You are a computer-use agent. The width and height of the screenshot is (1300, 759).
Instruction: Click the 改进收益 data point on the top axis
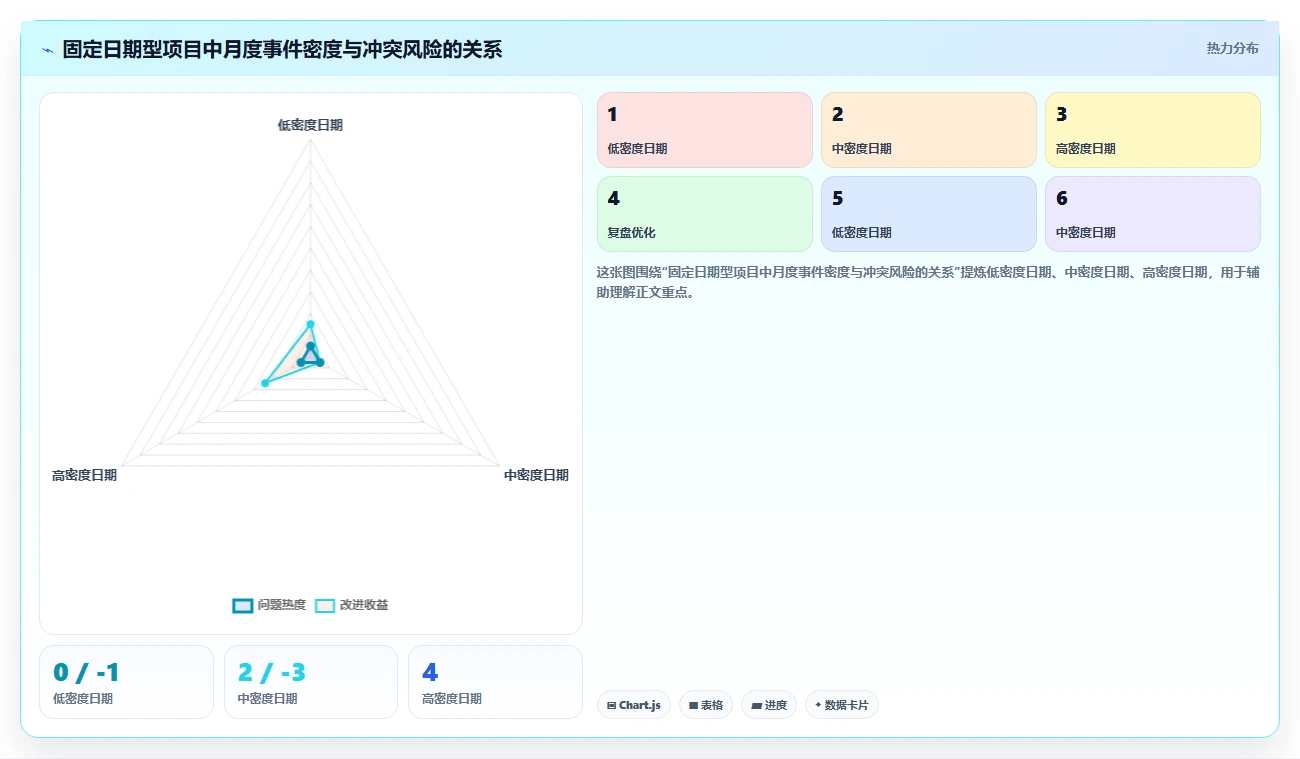coord(310,324)
